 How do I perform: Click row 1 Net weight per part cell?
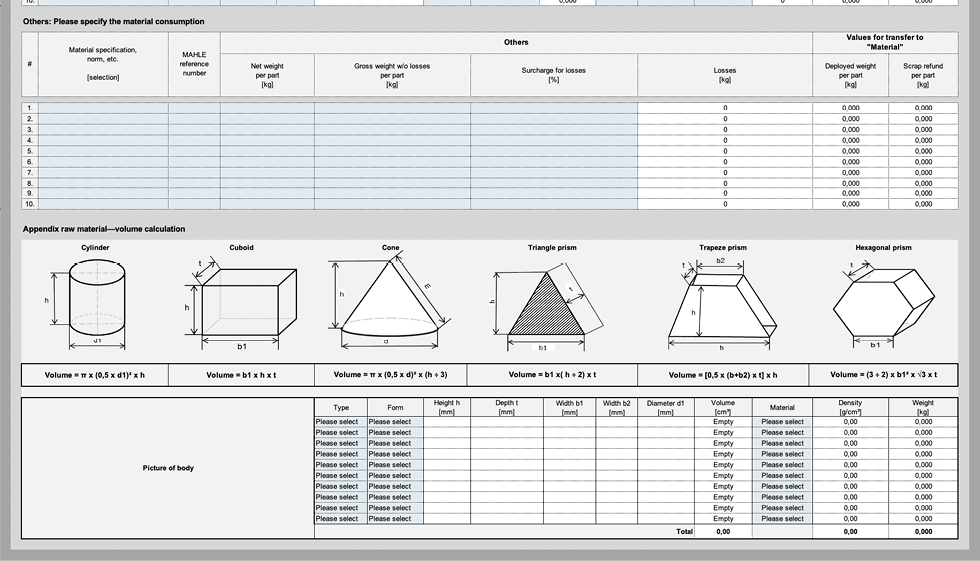(267, 108)
